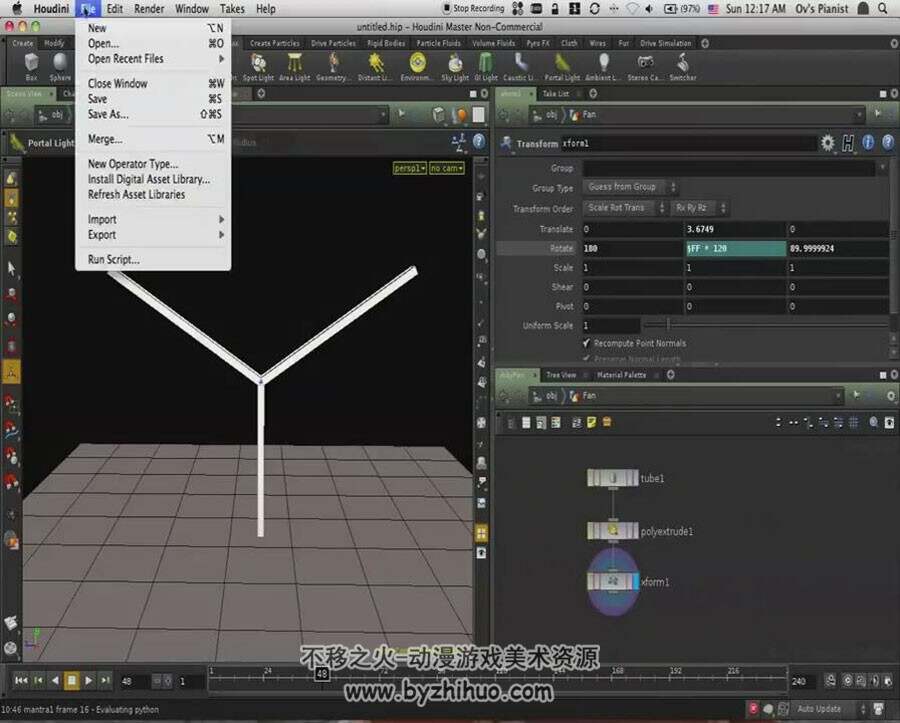
Task: Click the Portal Light shelf tool
Action: [x=562, y=67]
